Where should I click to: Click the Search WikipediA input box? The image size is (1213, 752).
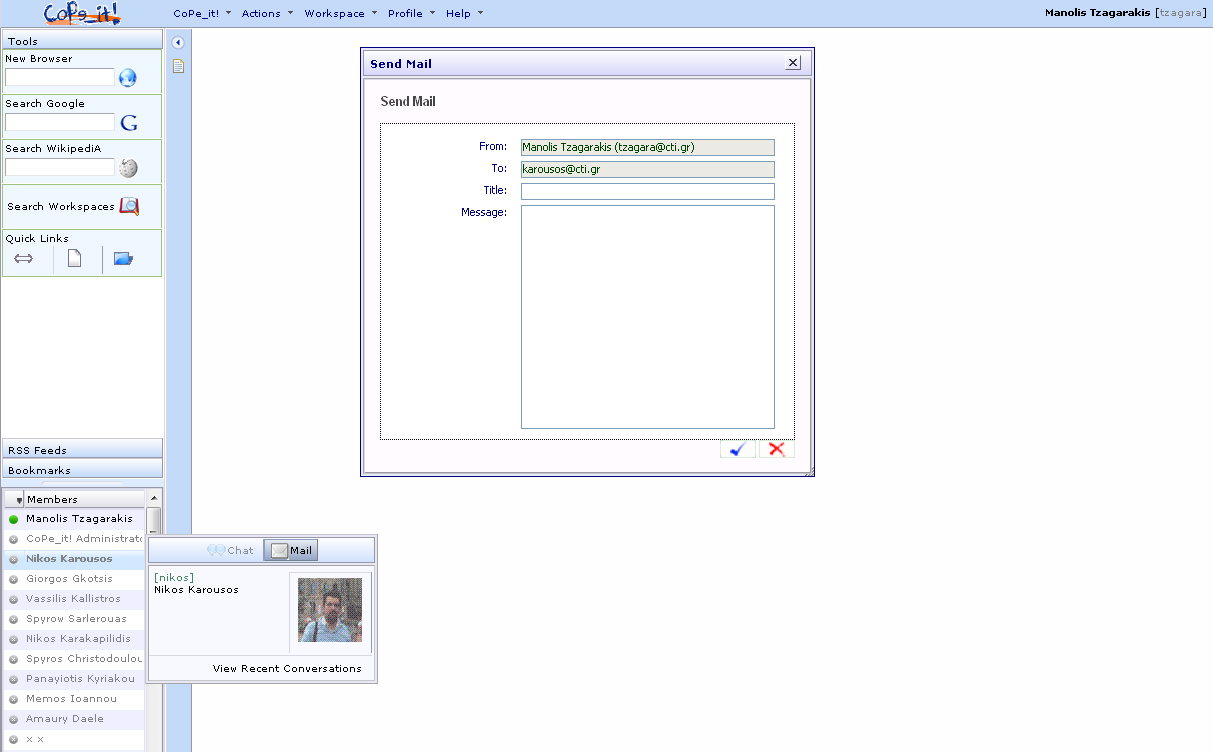click(60, 167)
